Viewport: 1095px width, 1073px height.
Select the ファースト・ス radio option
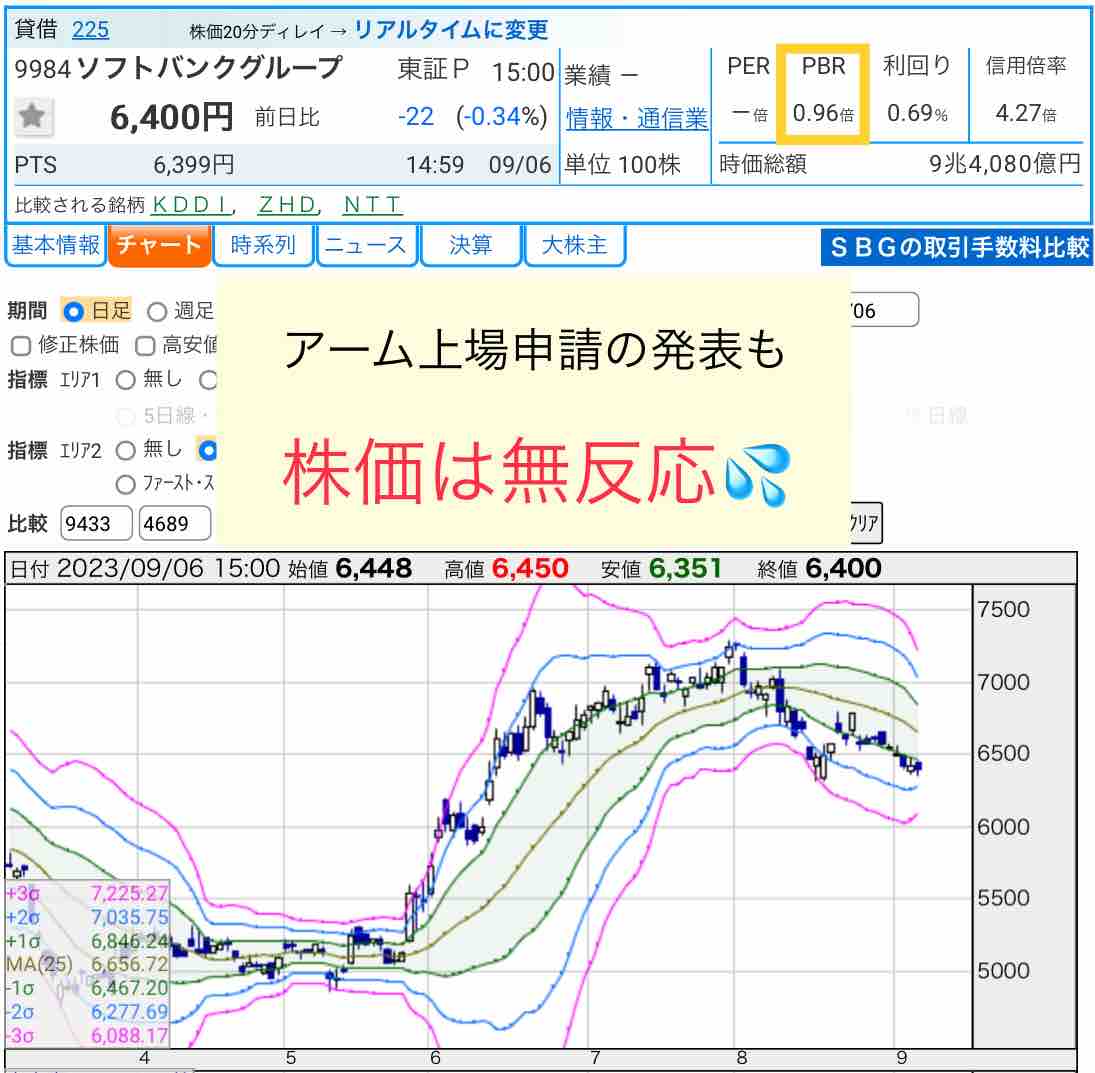[126, 484]
